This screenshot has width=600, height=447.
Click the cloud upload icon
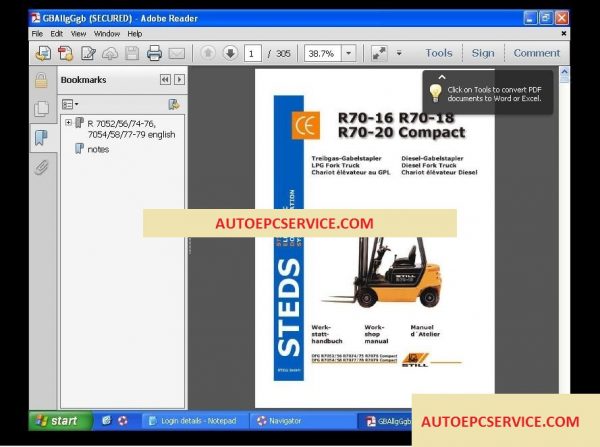point(110,53)
